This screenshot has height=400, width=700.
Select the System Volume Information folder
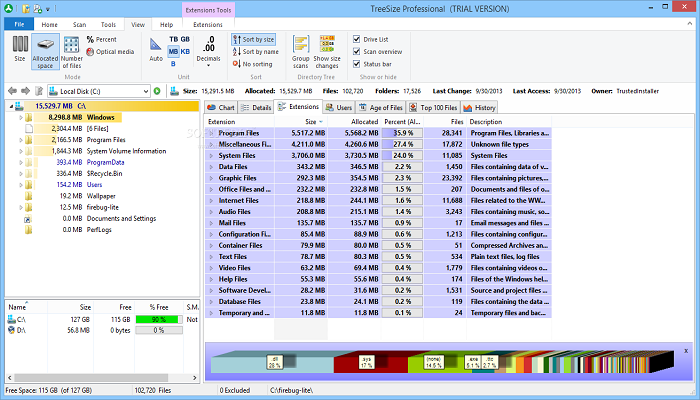pyautogui.click(x=126, y=151)
